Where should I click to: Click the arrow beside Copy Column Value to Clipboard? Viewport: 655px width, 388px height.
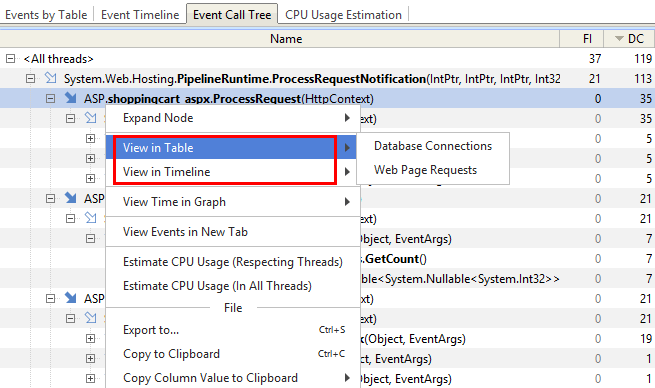pos(347,378)
